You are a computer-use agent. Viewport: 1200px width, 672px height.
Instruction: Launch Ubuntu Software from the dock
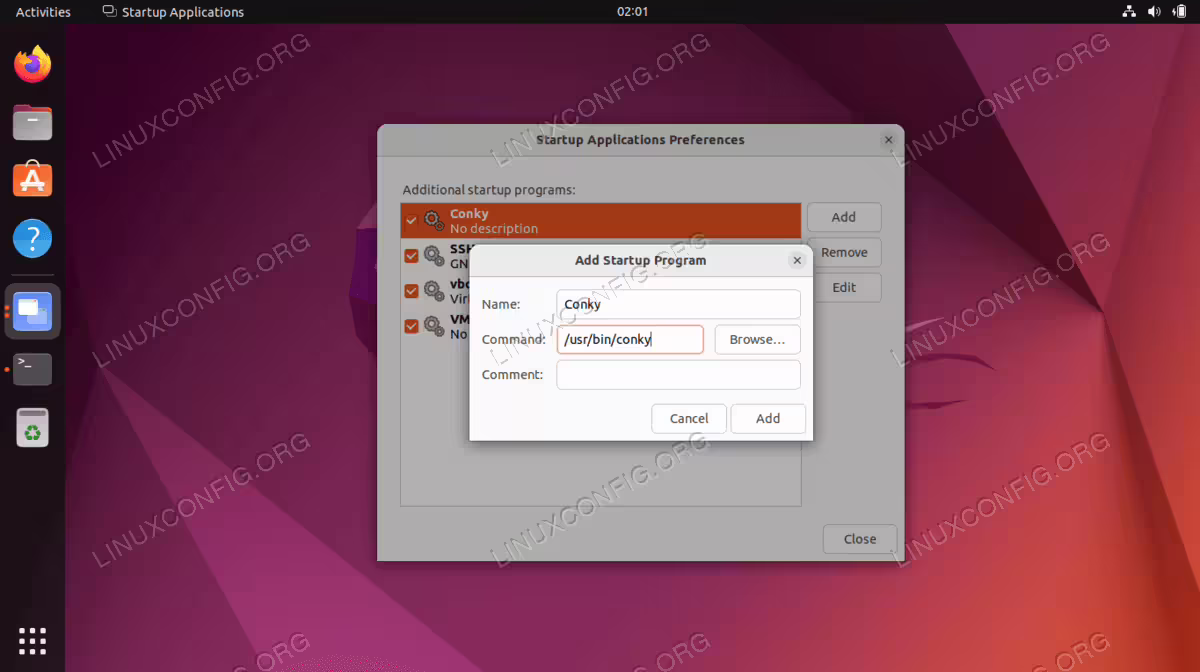[33, 181]
